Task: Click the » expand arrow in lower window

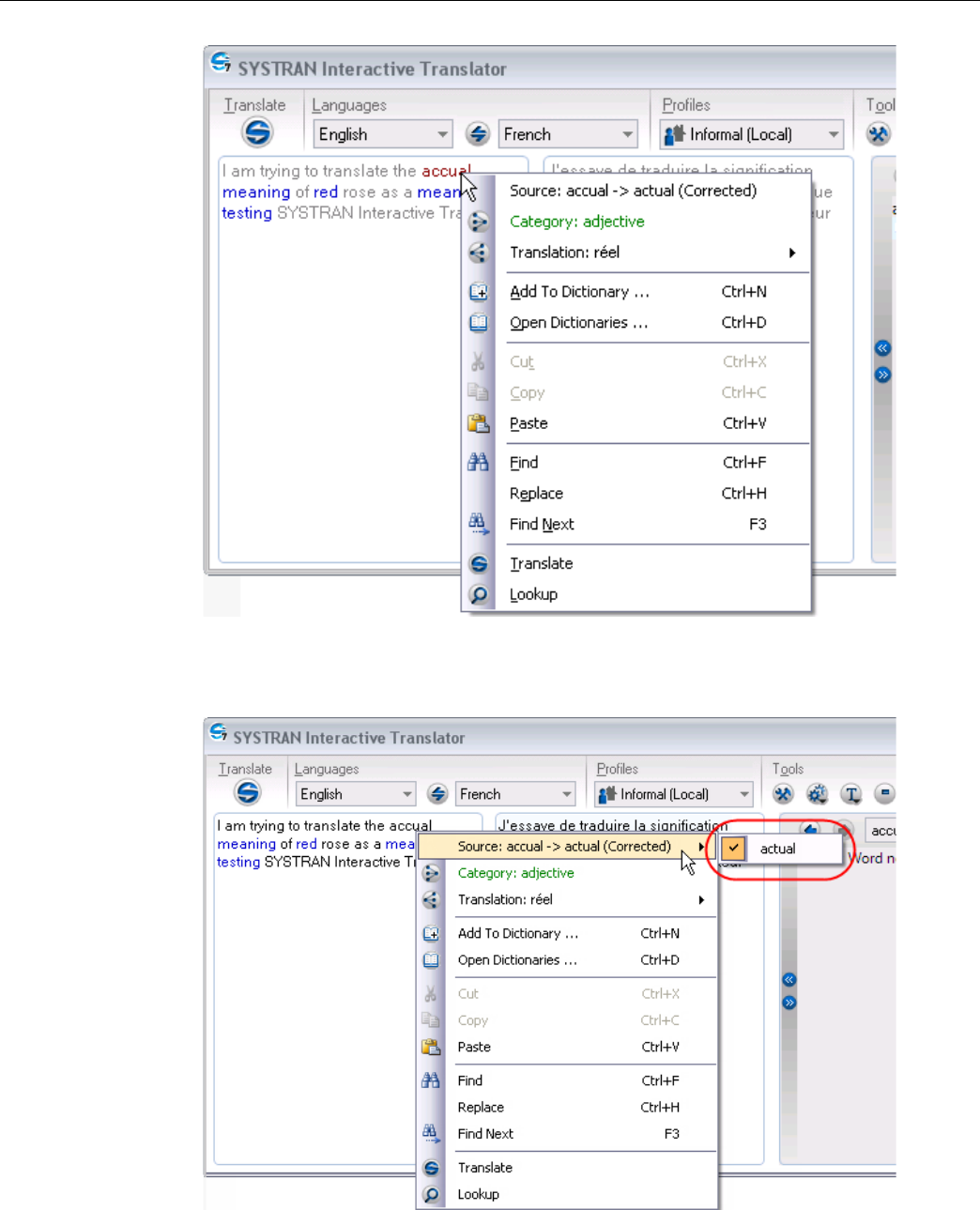Action: [789, 1003]
